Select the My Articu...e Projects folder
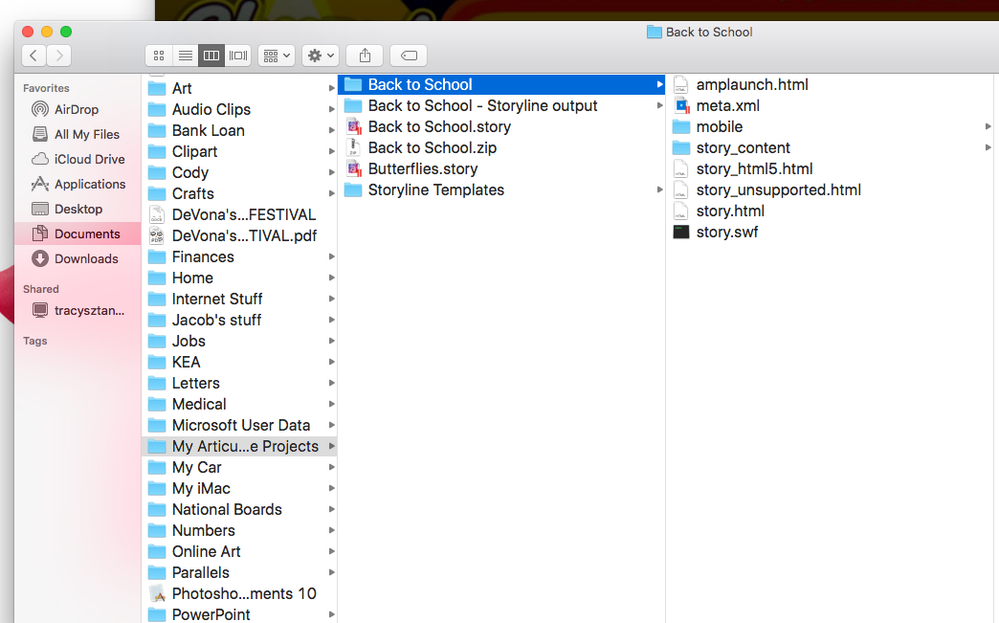The width and height of the screenshot is (999, 623). [x=241, y=445]
